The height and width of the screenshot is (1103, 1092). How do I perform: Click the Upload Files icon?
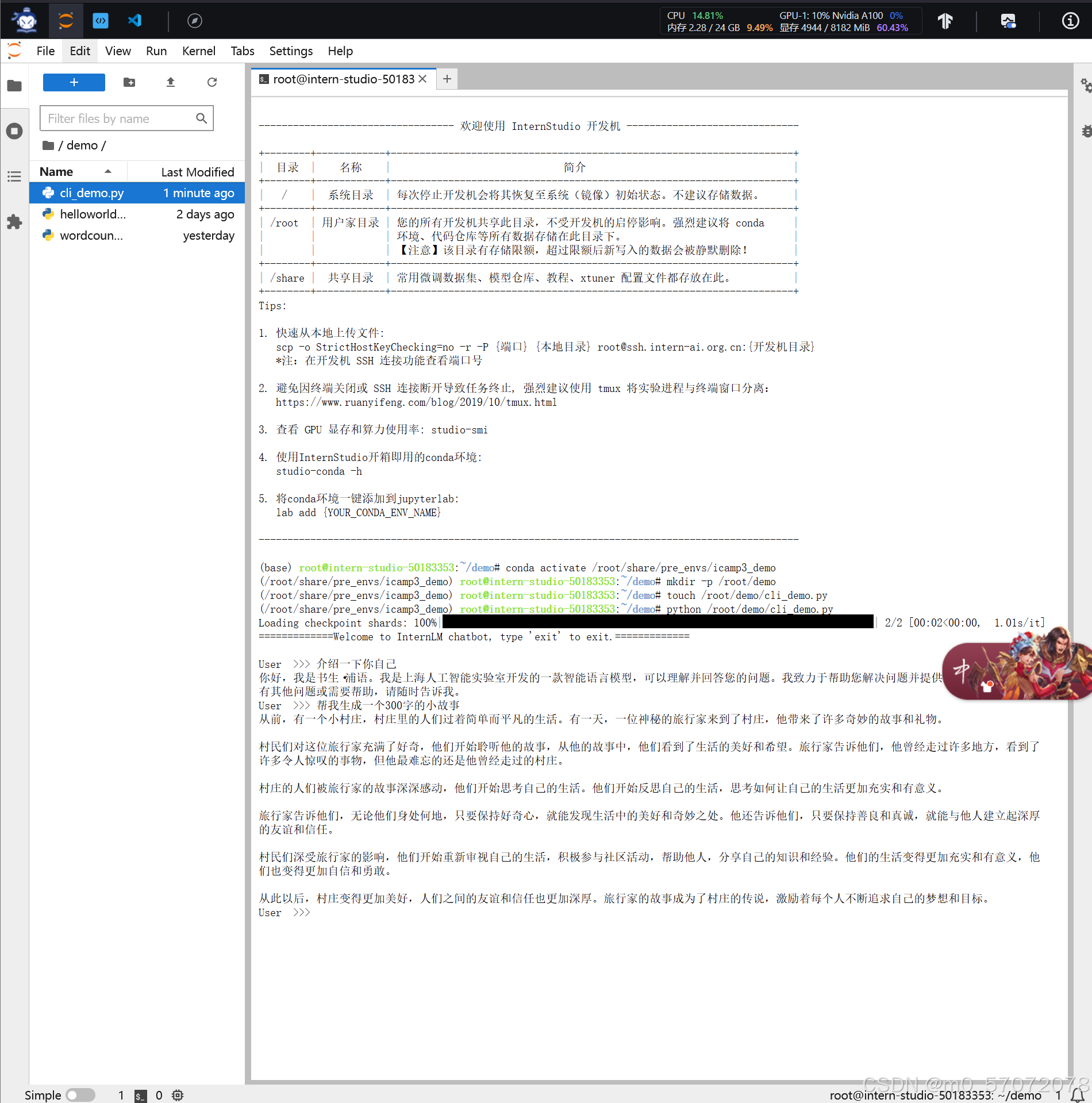(171, 82)
